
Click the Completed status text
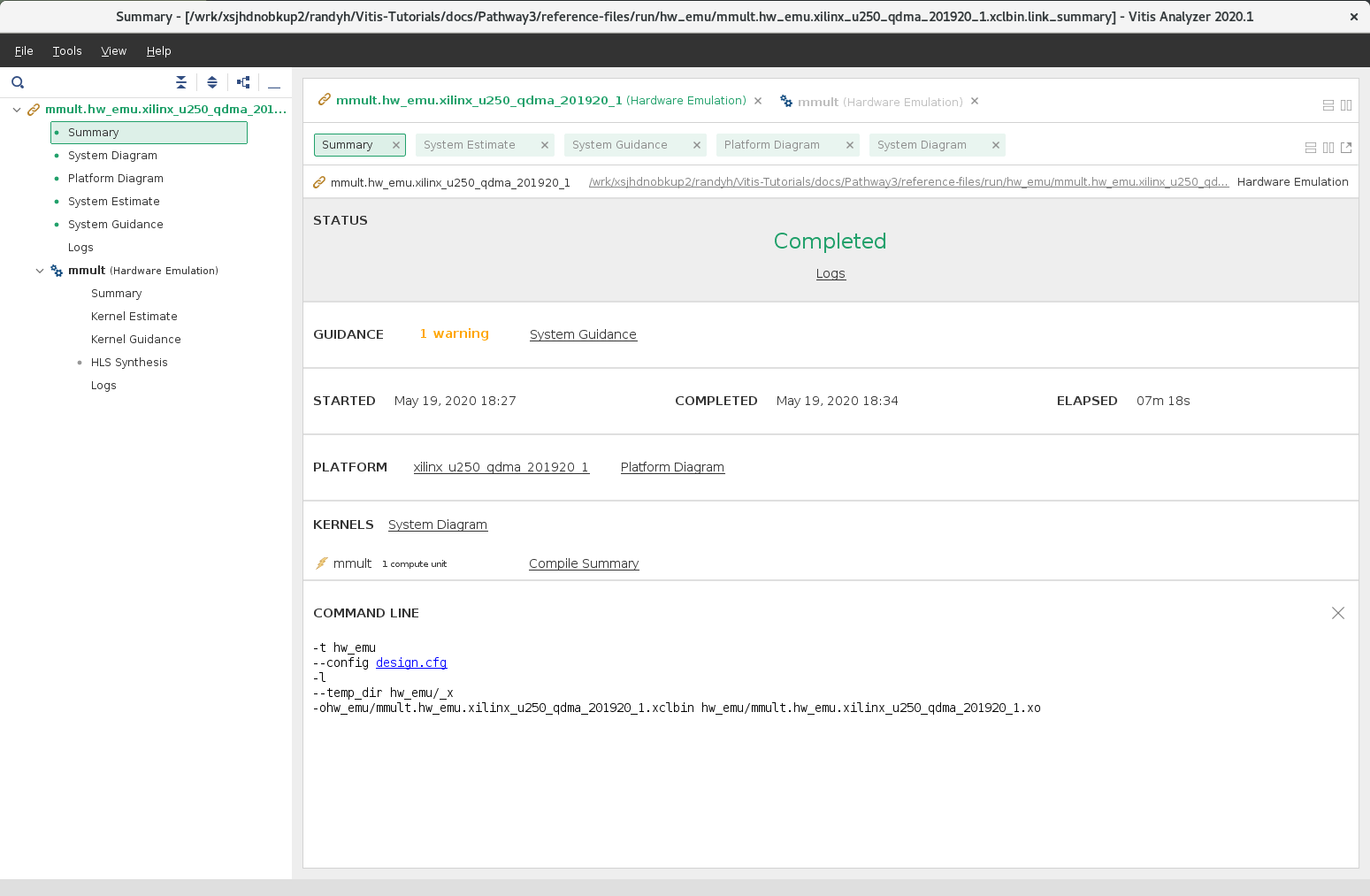(x=830, y=241)
